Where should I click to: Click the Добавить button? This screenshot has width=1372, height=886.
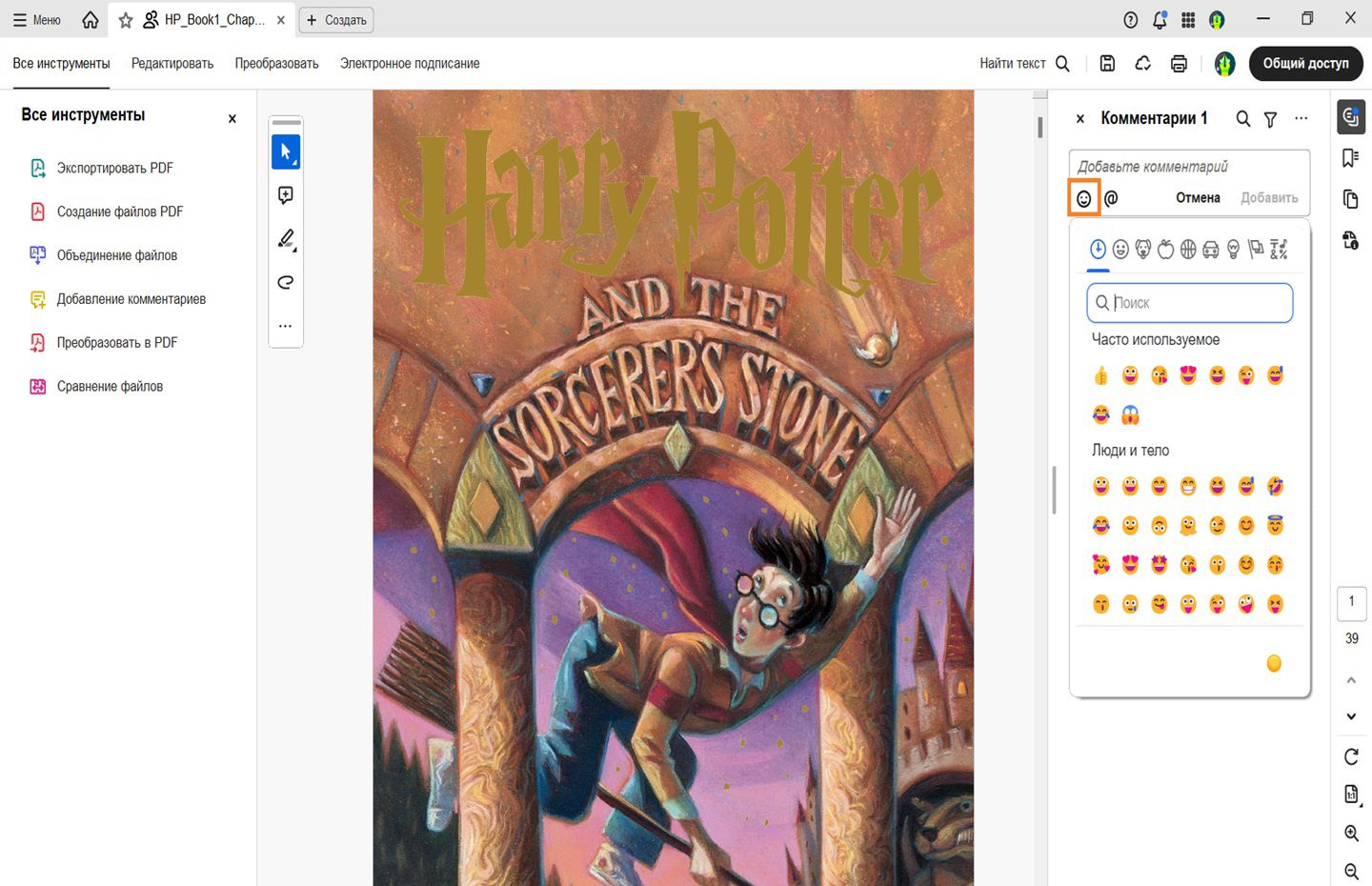1269,198
